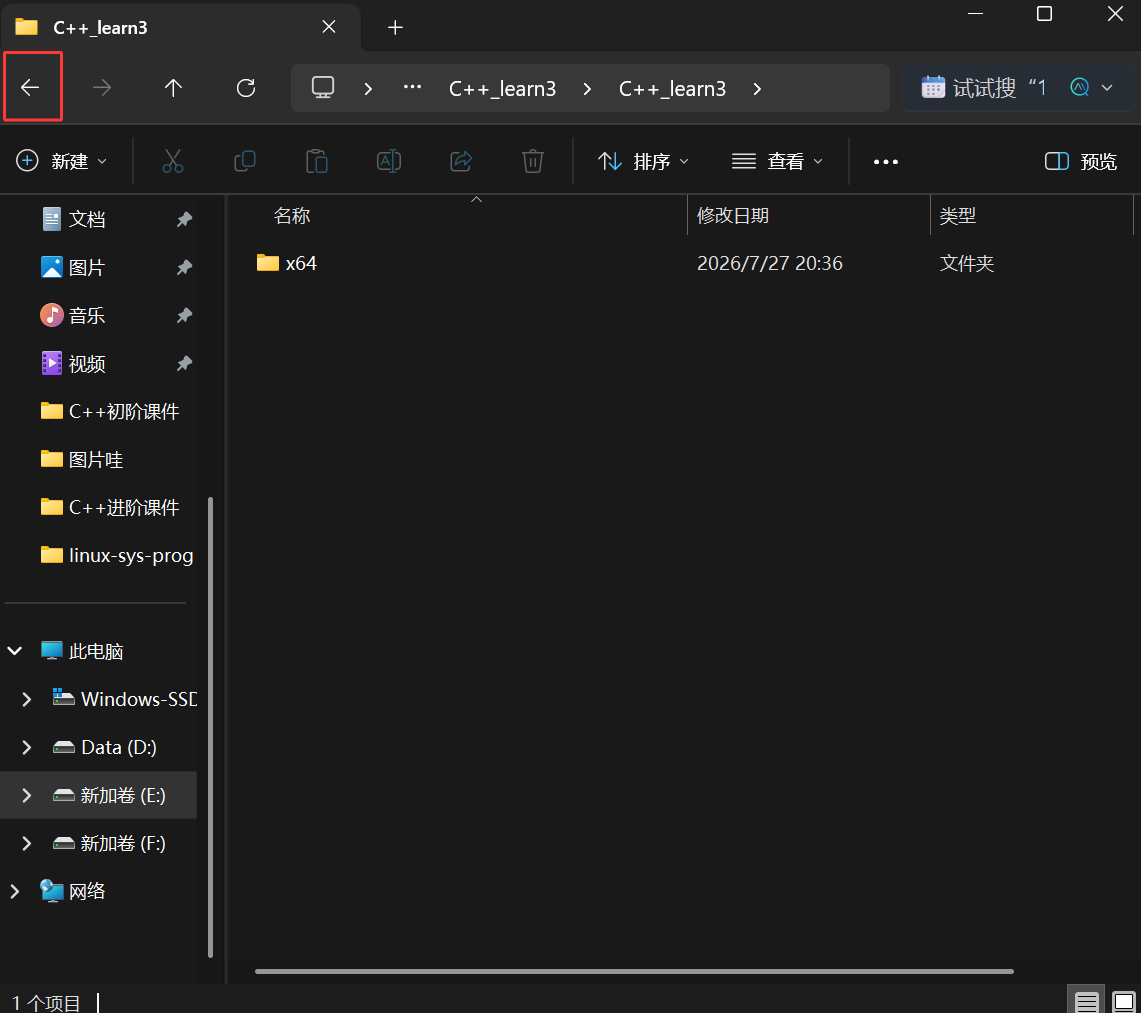
Task: Unpin 文档 using its pin icon
Action: [x=184, y=219]
